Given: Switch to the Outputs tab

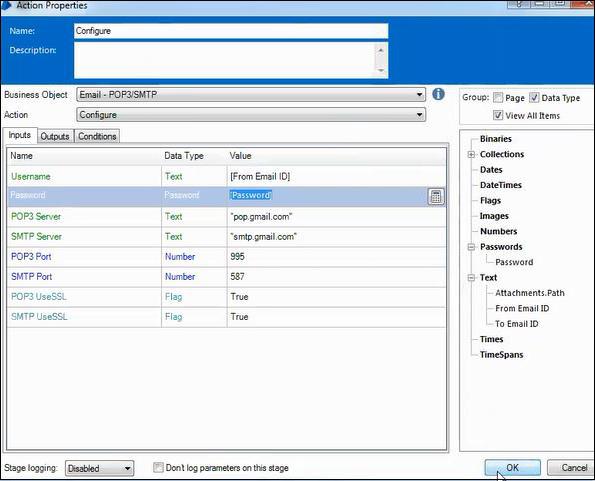Looking at the screenshot, I should click(55, 136).
